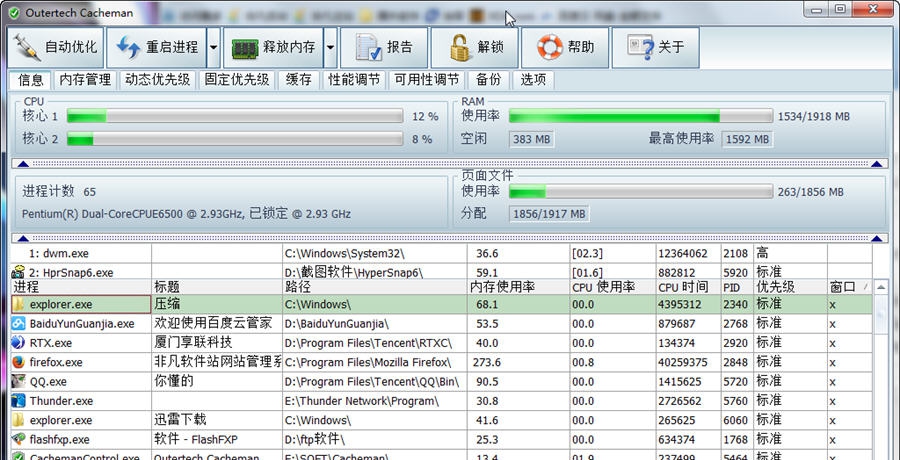Select the 厦门享联科技 title cell
The image size is (900, 460).
217,343
